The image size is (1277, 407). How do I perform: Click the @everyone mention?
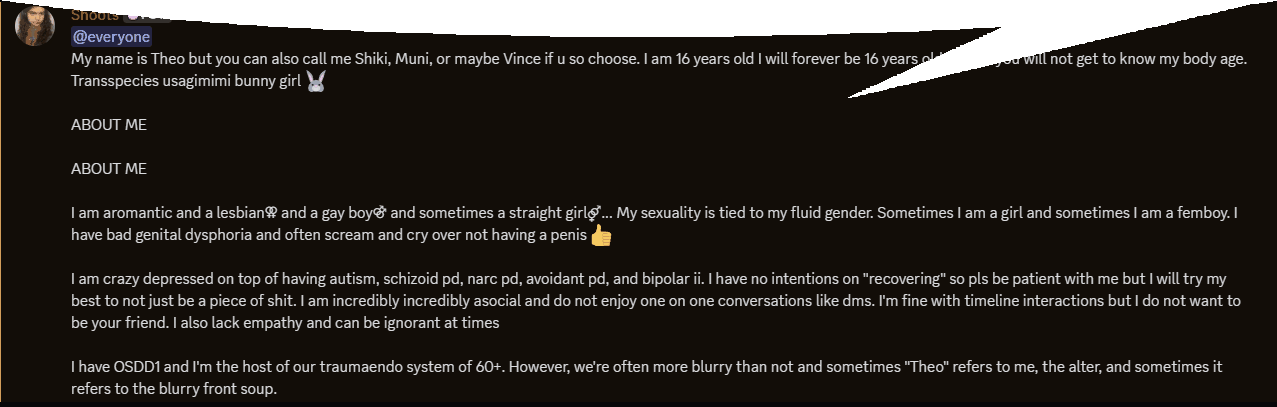pos(111,37)
